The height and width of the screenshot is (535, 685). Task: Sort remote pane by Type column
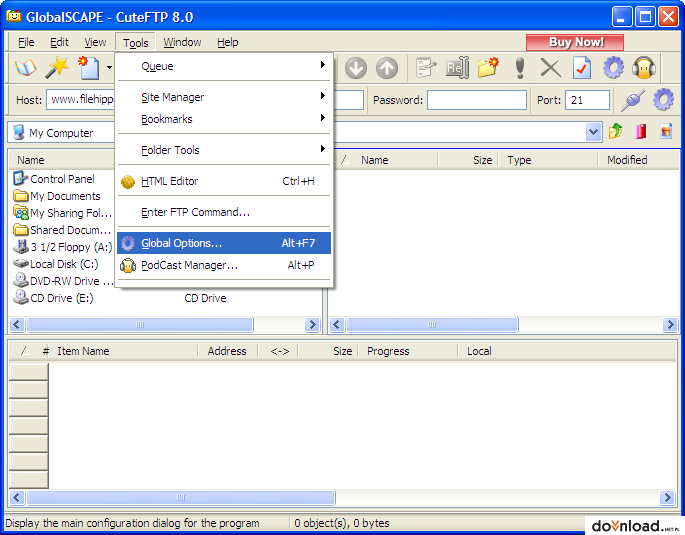point(548,160)
